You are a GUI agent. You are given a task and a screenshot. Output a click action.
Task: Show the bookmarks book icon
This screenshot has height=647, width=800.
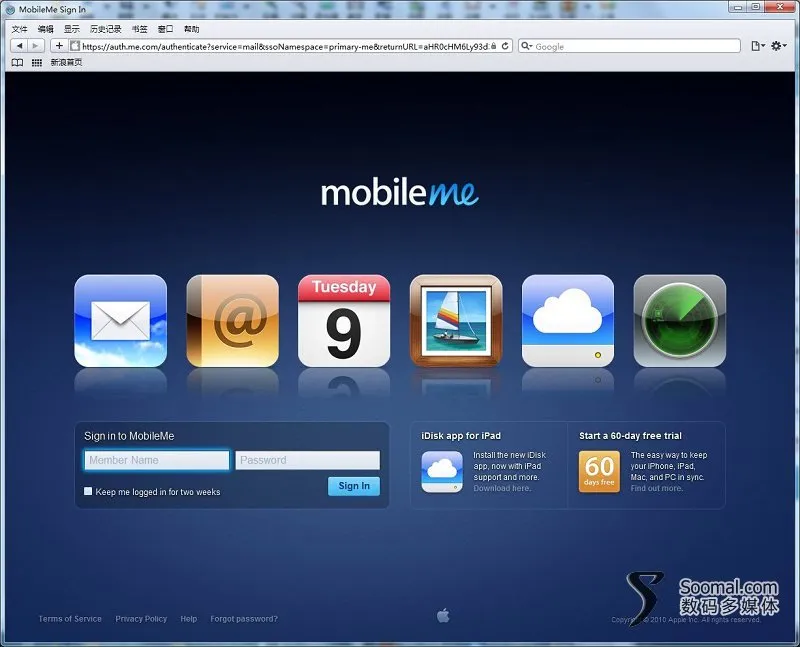(17, 62)
